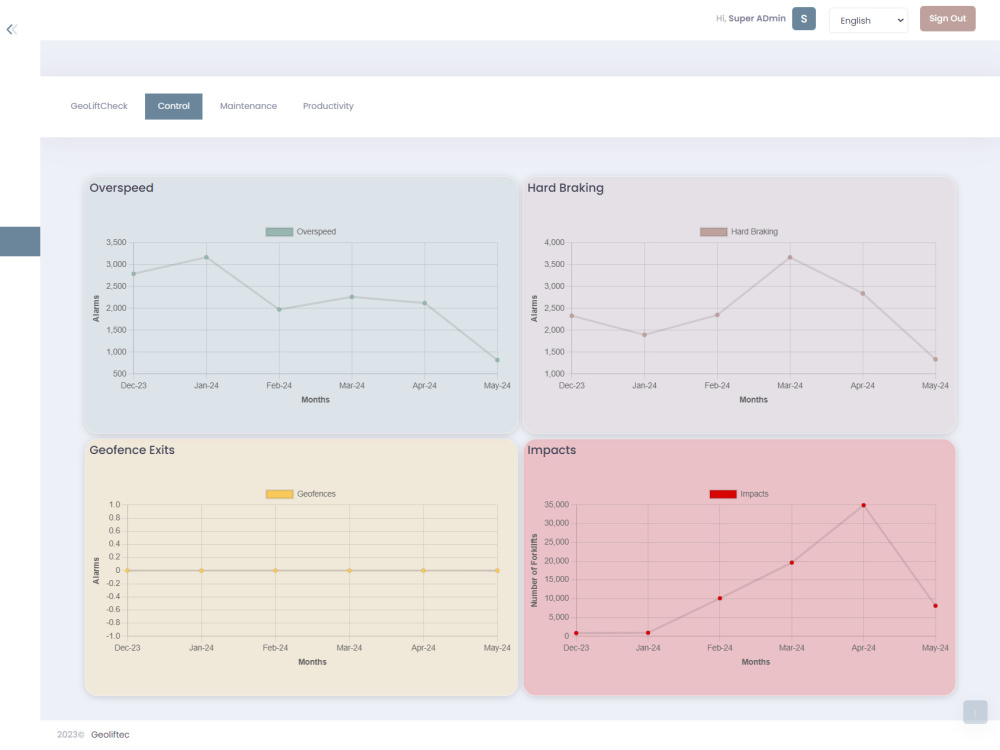Screen dimensions: 1000x750
Task: Click the Hard Braking chart title
Action: coord(565,188)
